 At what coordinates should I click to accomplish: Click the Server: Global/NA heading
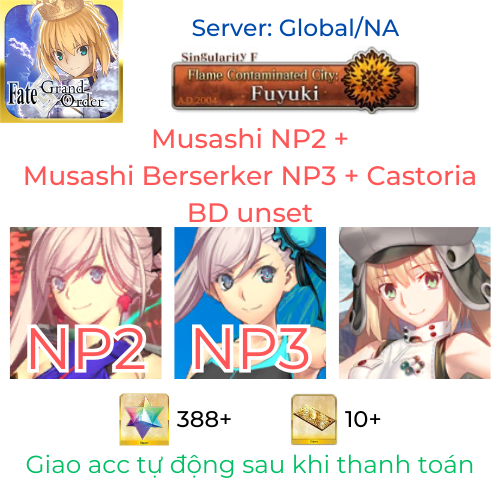(x=295, y=28)
